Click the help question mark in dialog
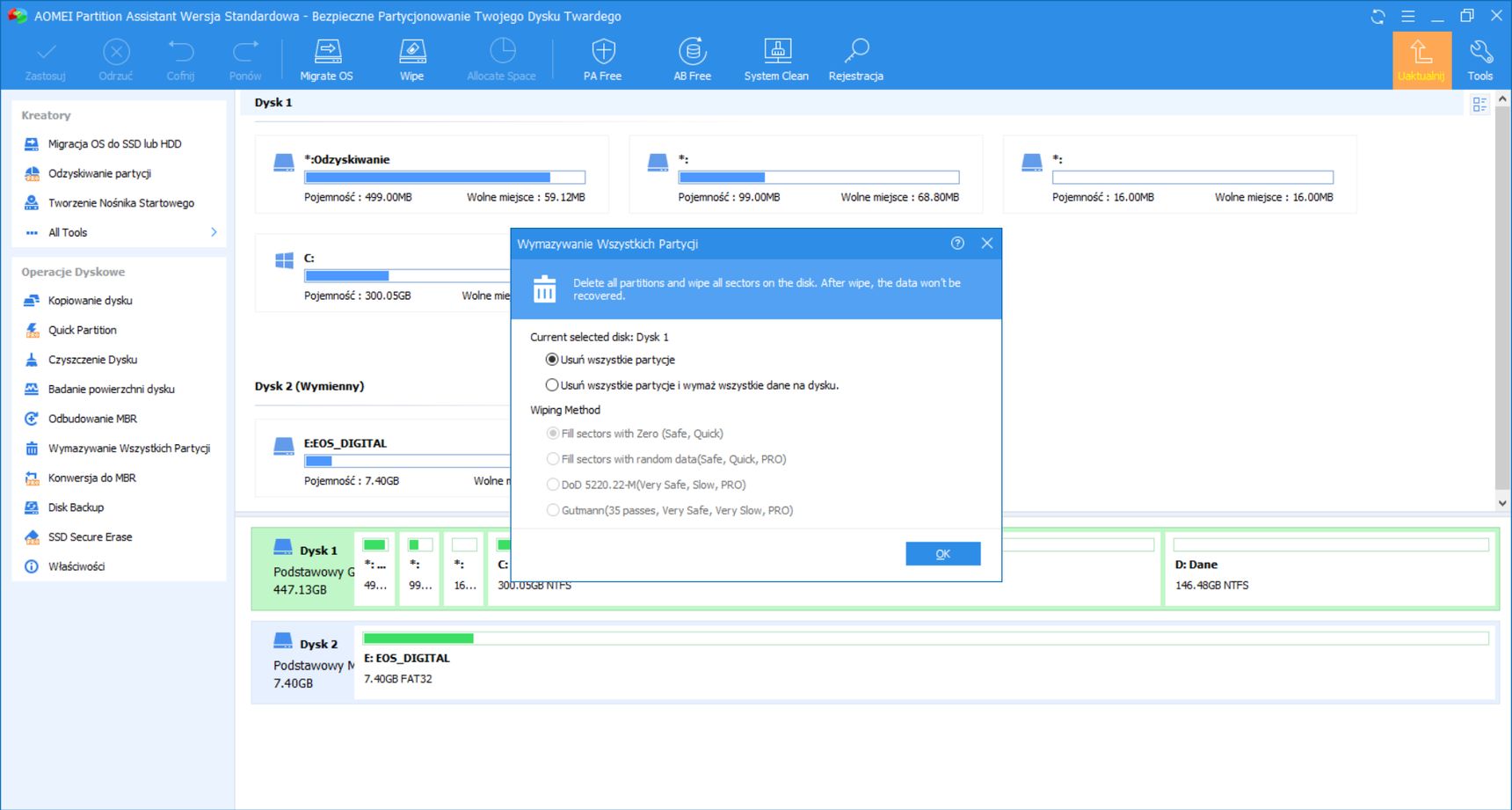 (x=957, y=244)
